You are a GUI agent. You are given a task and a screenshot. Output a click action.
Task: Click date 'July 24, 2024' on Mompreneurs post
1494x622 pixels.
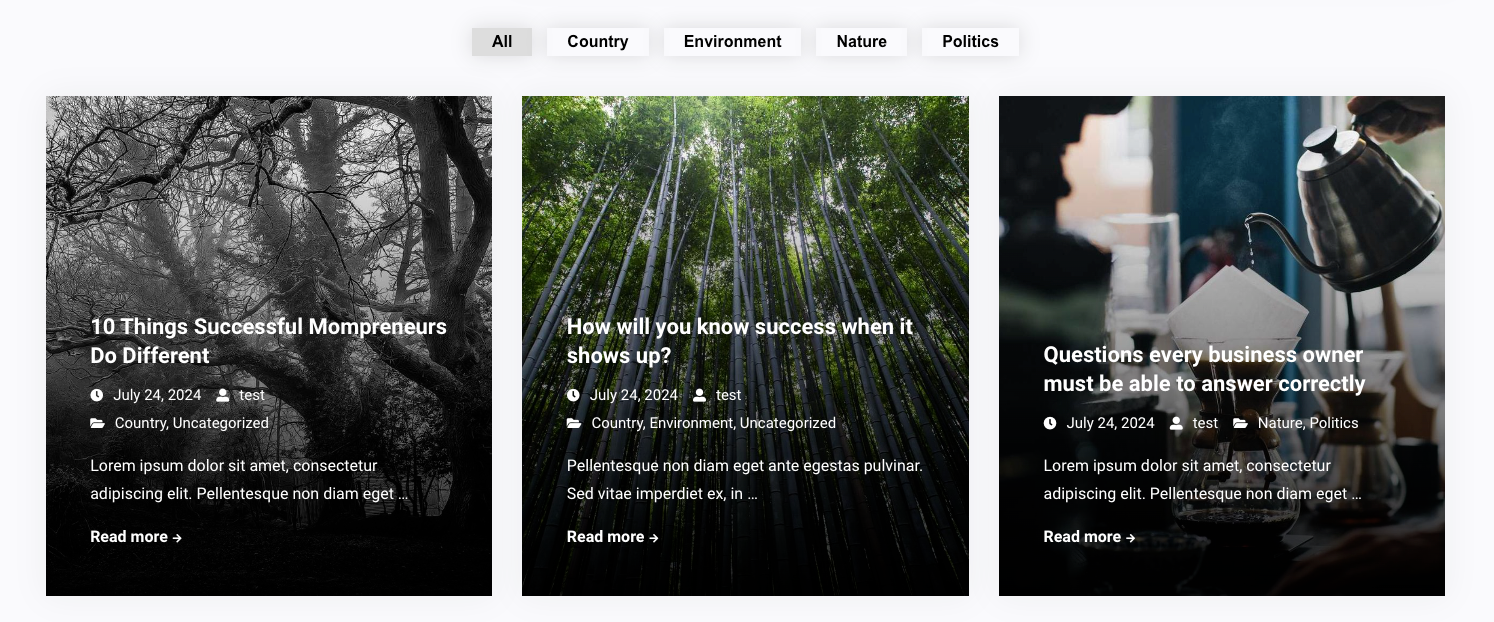[157, 395]
